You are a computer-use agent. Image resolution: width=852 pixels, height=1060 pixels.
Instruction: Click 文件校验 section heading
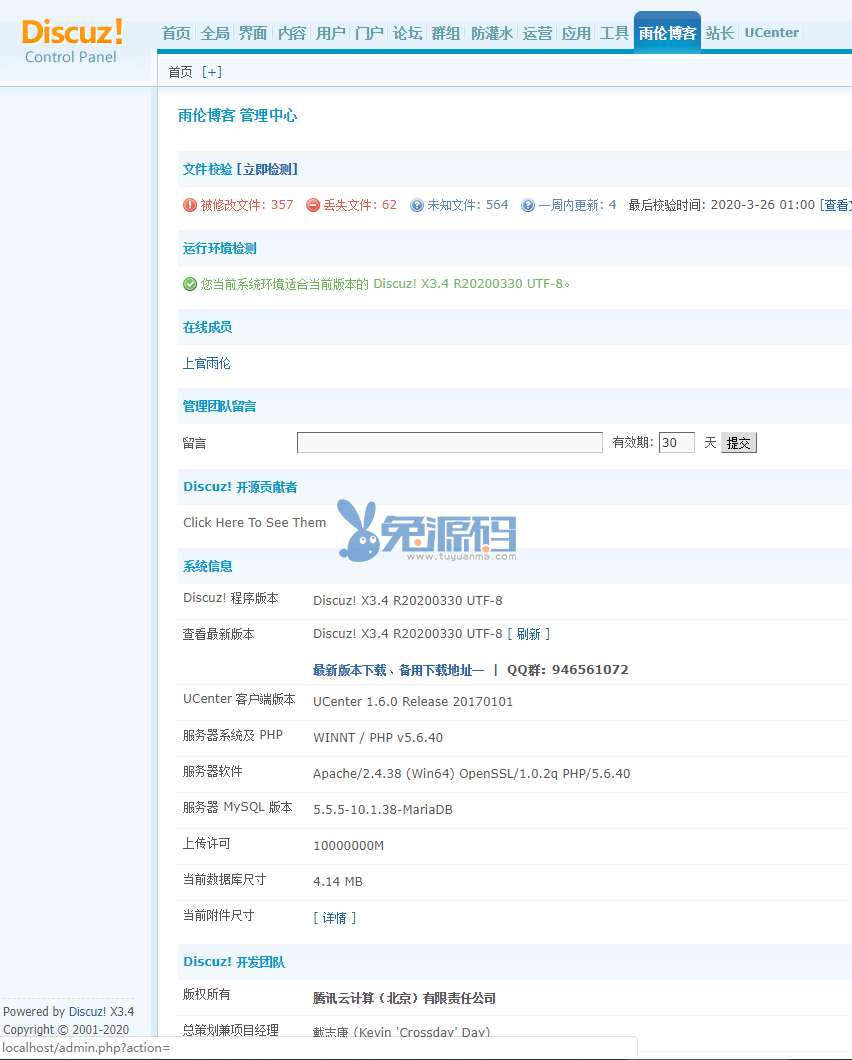(x=208, y=169)
